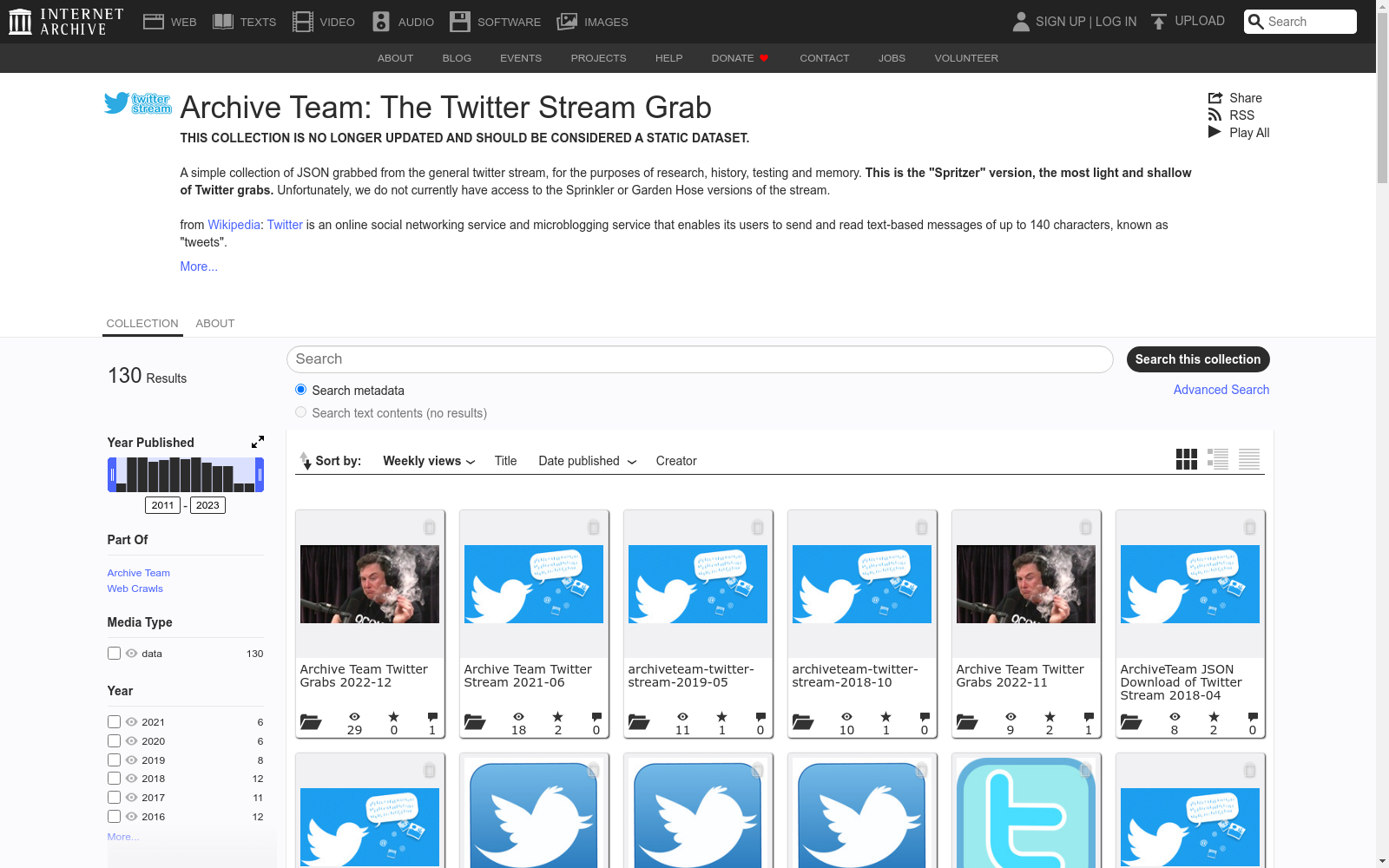The height and width of the screenshot is (868, 1389).
Task: Switch to compact list view icon
Action: coord(1249,459)
